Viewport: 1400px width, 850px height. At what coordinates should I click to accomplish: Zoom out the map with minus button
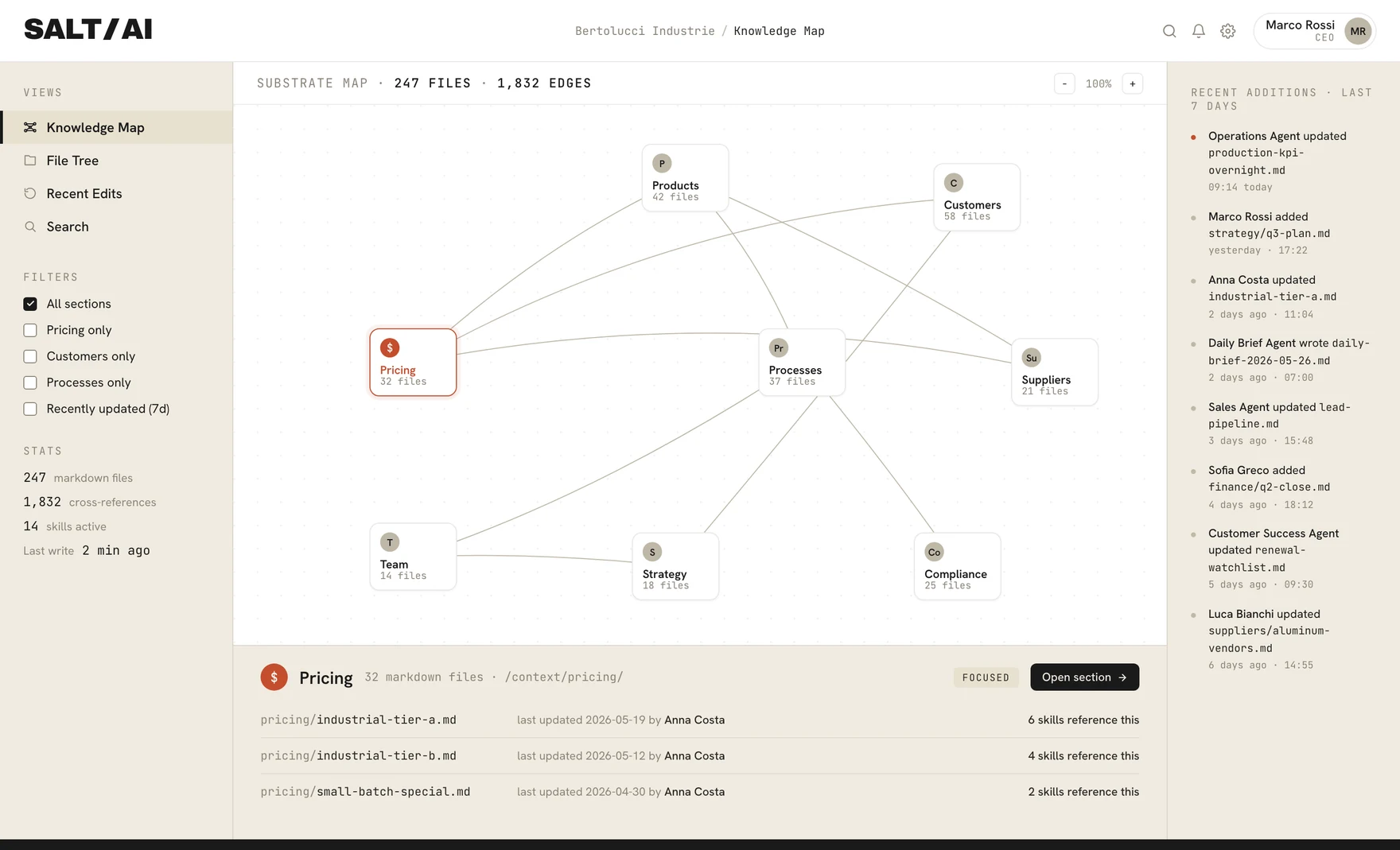1064,83
